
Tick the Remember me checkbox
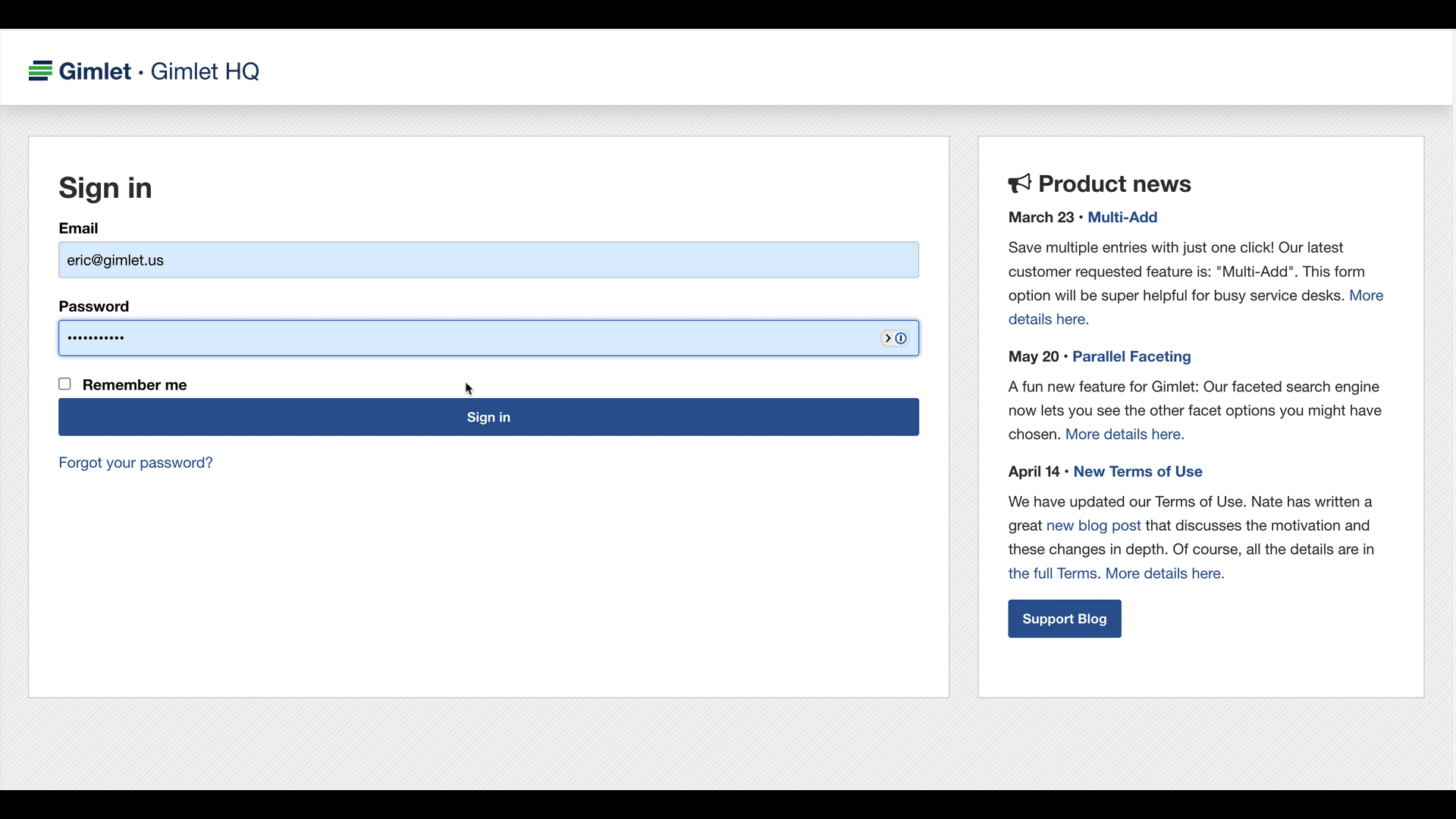point(65,384)
